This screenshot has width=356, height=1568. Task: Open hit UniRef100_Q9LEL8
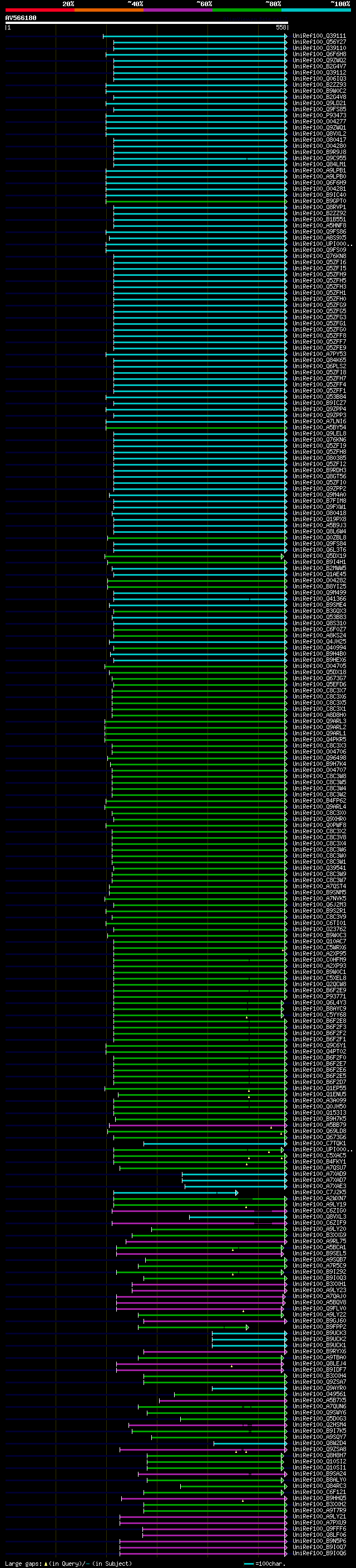tap(319, 433)
